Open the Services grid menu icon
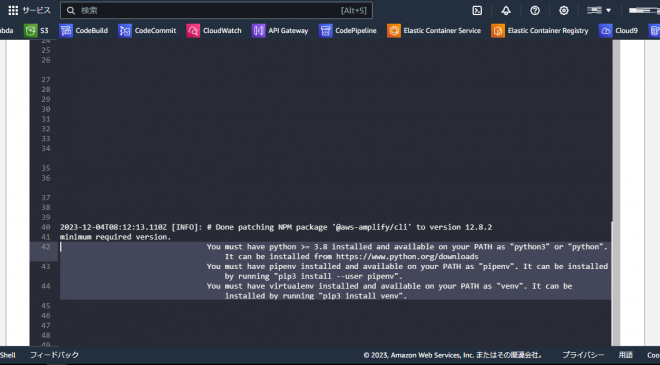 [13, 10]
